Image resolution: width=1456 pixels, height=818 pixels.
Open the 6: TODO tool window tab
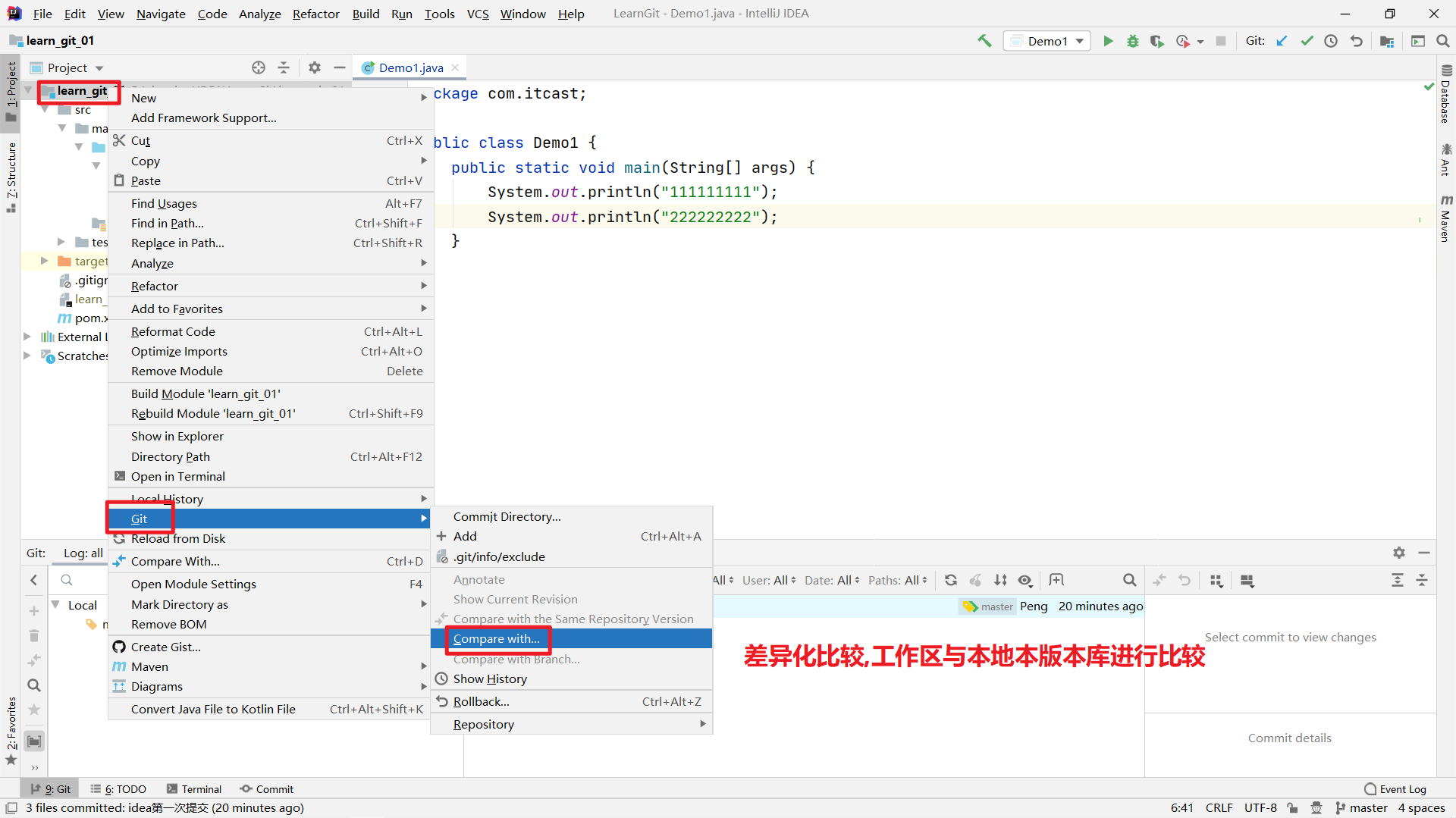click(x=118, y=789)
